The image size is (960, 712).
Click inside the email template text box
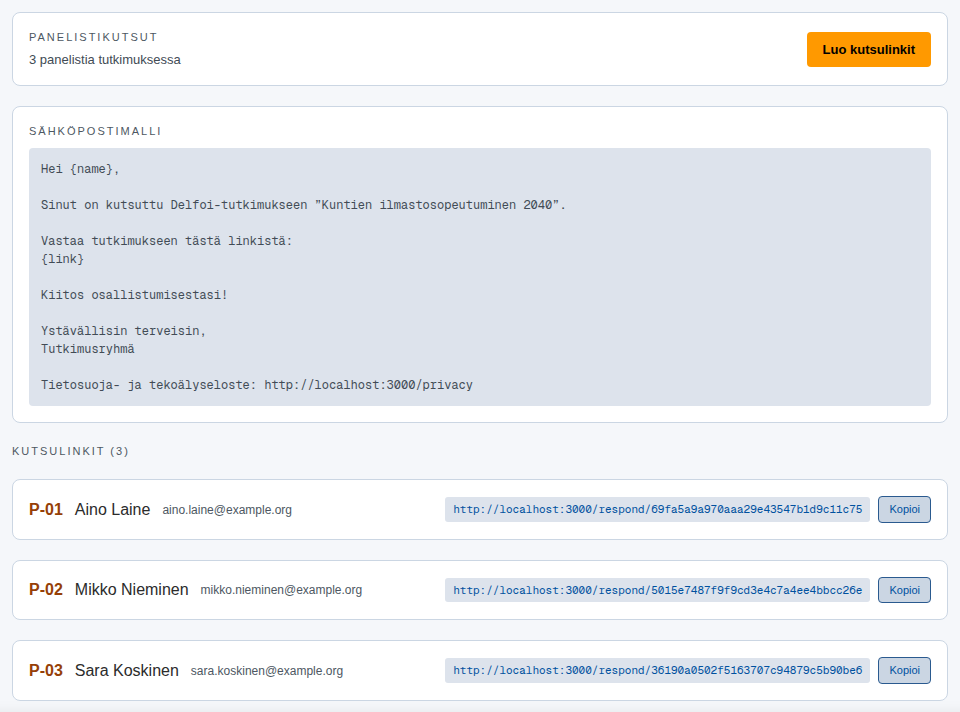pyautogui.click(x=479, y=277)
